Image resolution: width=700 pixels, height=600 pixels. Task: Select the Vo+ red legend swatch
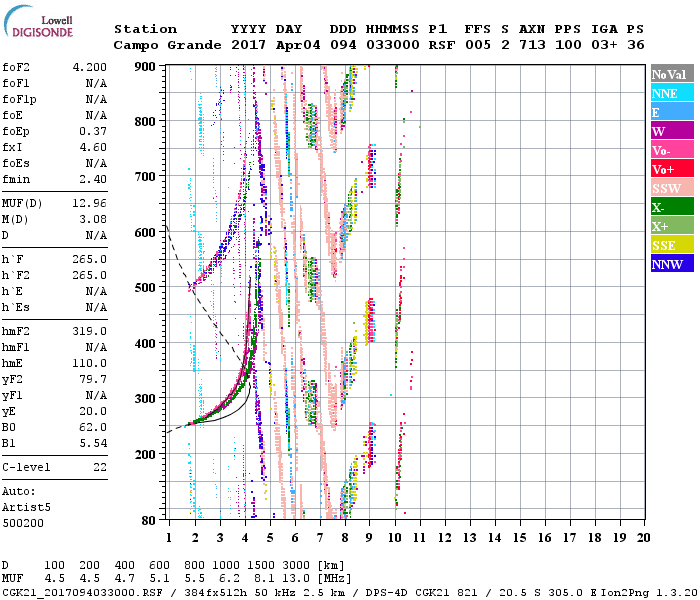click(x=672, y=169)
